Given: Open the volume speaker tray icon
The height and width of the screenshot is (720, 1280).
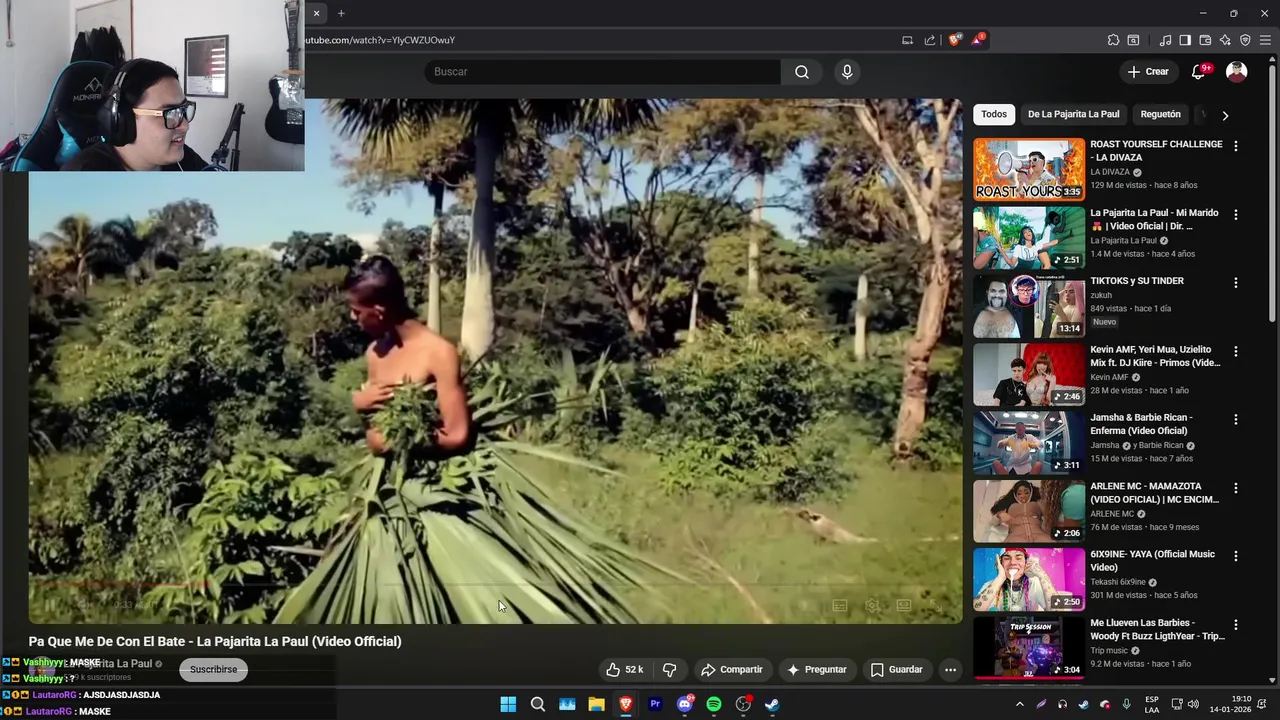Looking at the screenshot, I should click(1193, 704).
